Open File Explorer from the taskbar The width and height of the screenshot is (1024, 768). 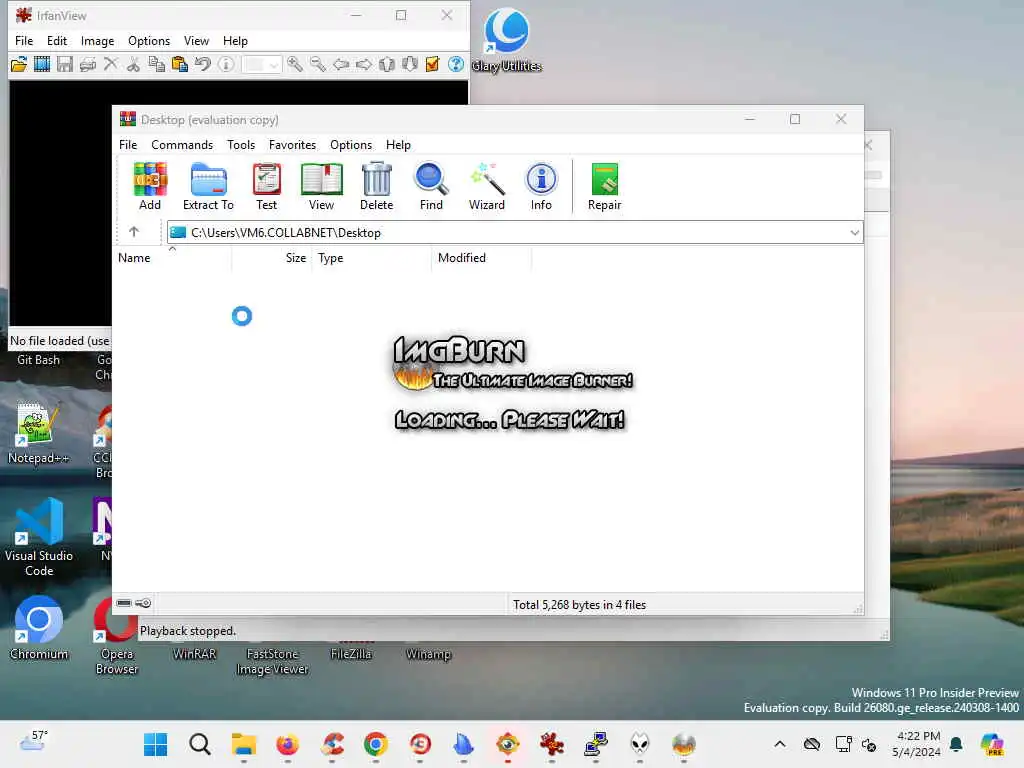(244, 744)
